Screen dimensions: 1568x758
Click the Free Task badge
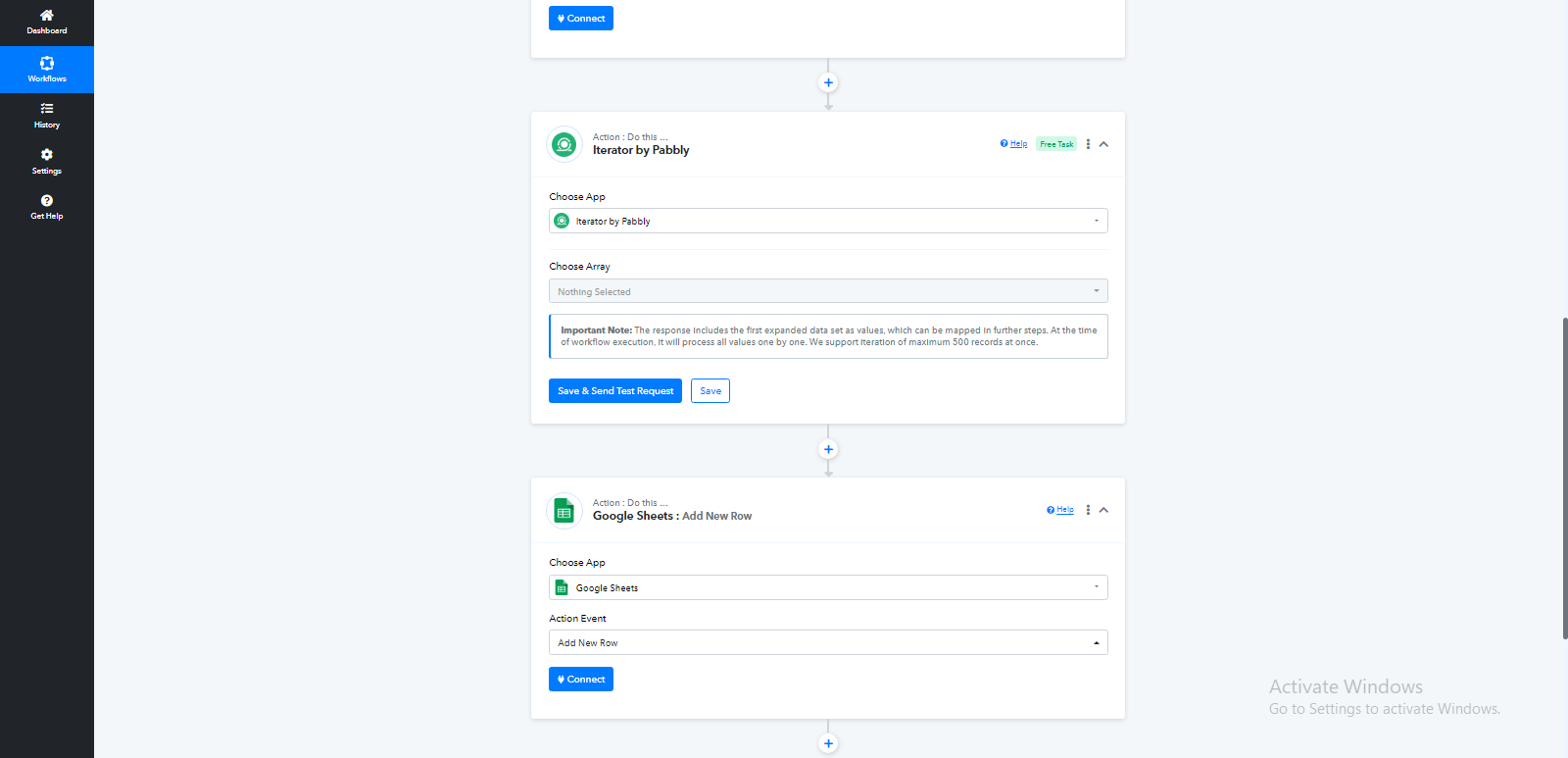click(1056, 144)
